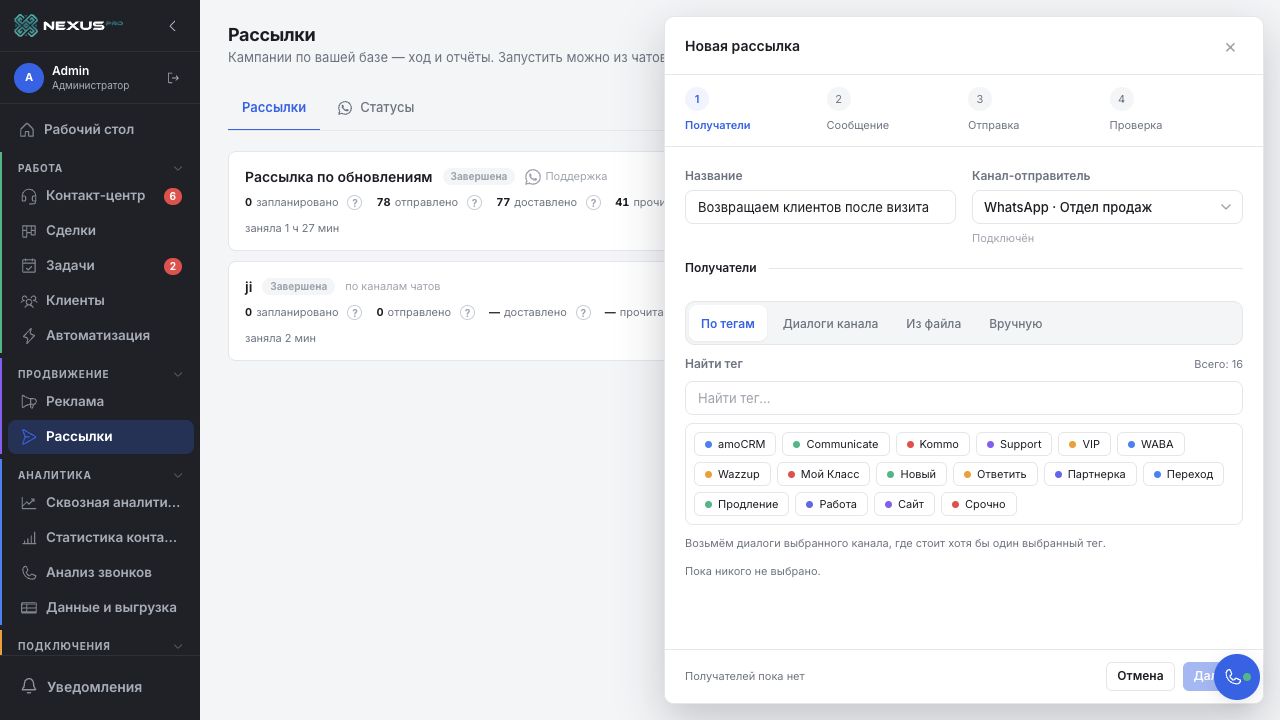Open Контакт-центр in the sidebar
The width and height of the screenshot is (1280, 720).
(x=100, y=196)
